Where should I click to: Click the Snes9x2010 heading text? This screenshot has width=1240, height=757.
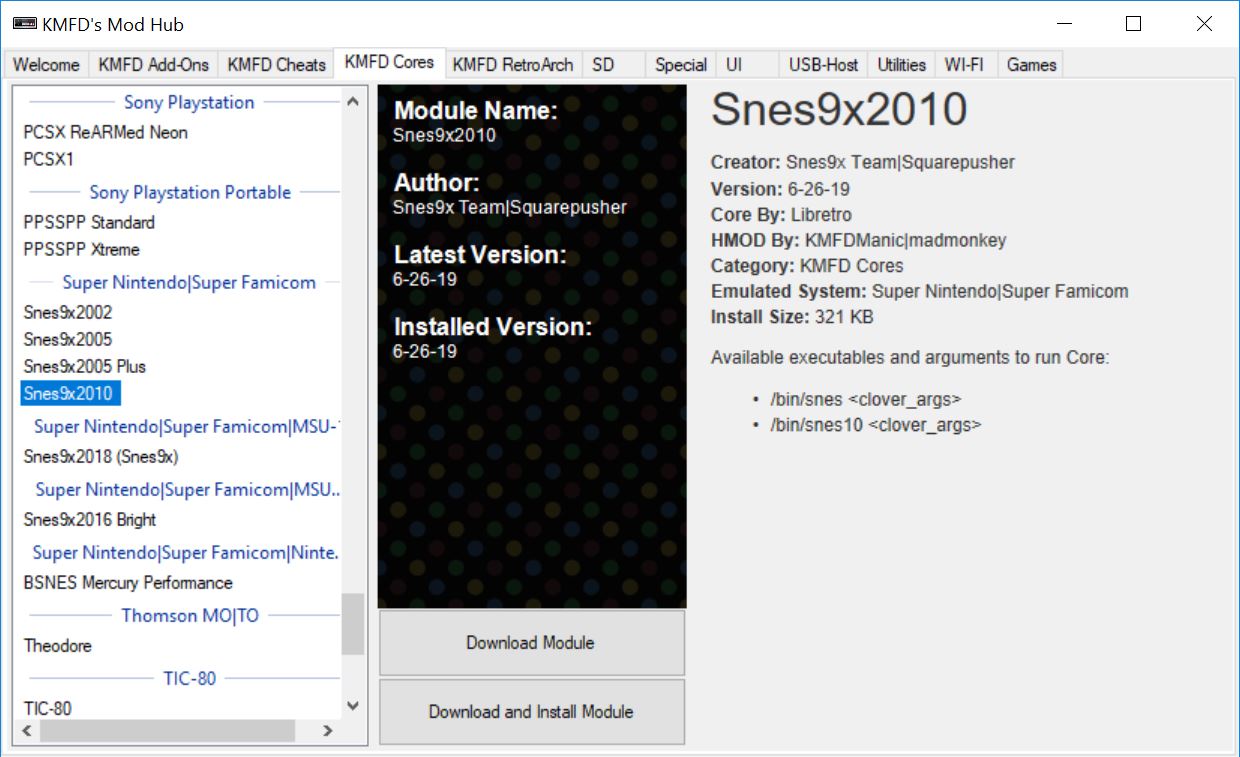(x=839, y=109)
